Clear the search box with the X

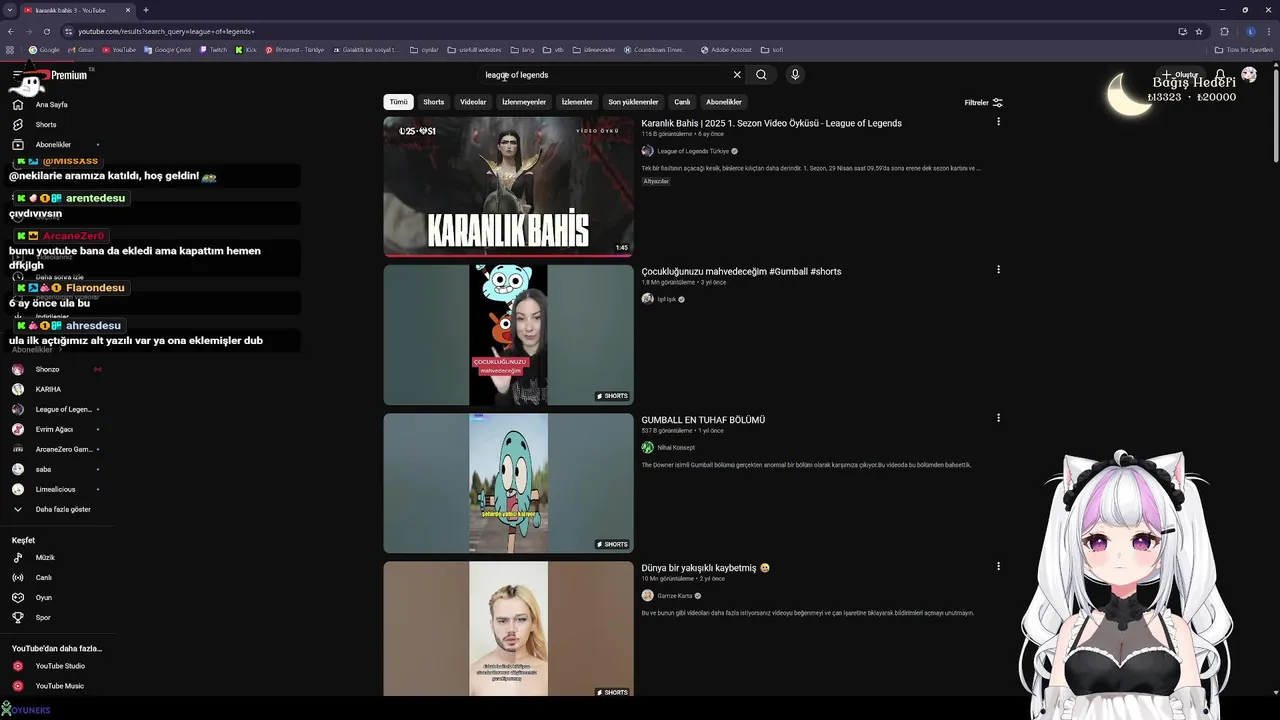pos(737,75)
